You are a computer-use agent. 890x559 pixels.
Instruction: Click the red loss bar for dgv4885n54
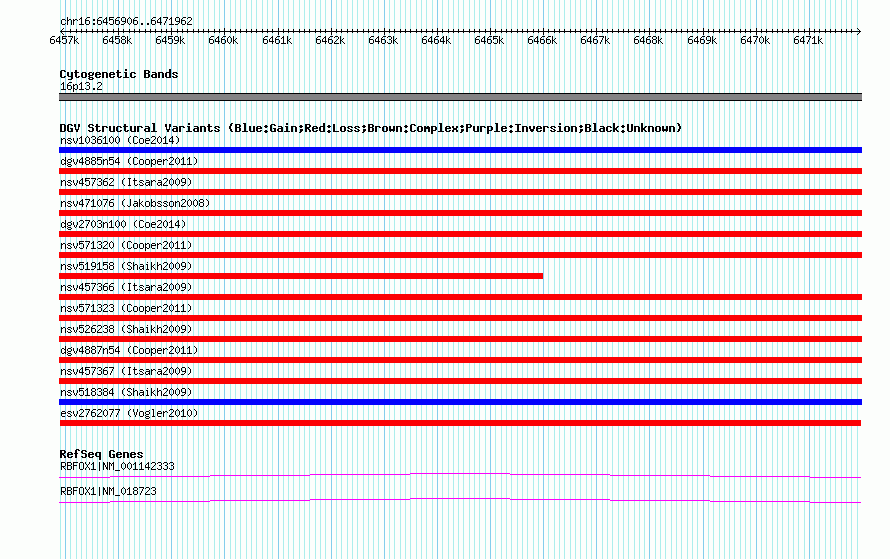coord(460,171)
